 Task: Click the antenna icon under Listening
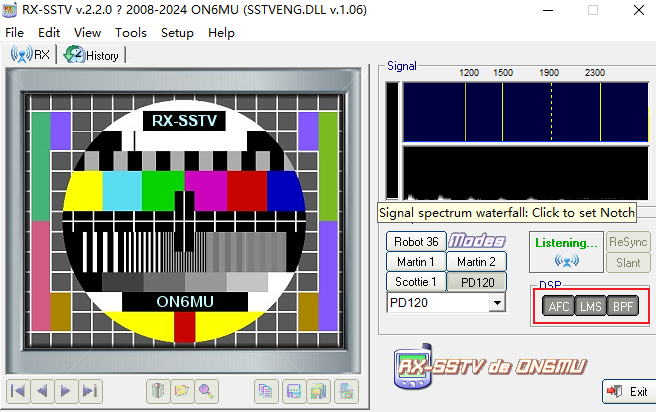point(566,261)
